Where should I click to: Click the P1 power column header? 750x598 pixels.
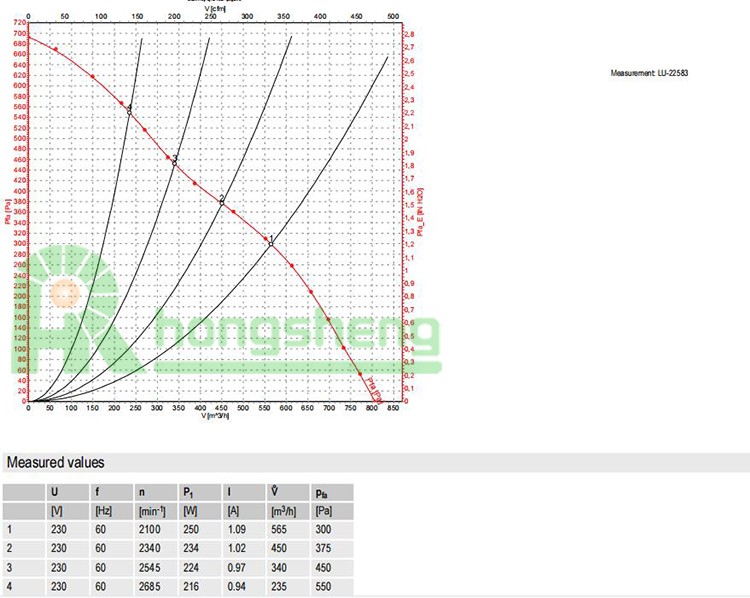(188, 492)
